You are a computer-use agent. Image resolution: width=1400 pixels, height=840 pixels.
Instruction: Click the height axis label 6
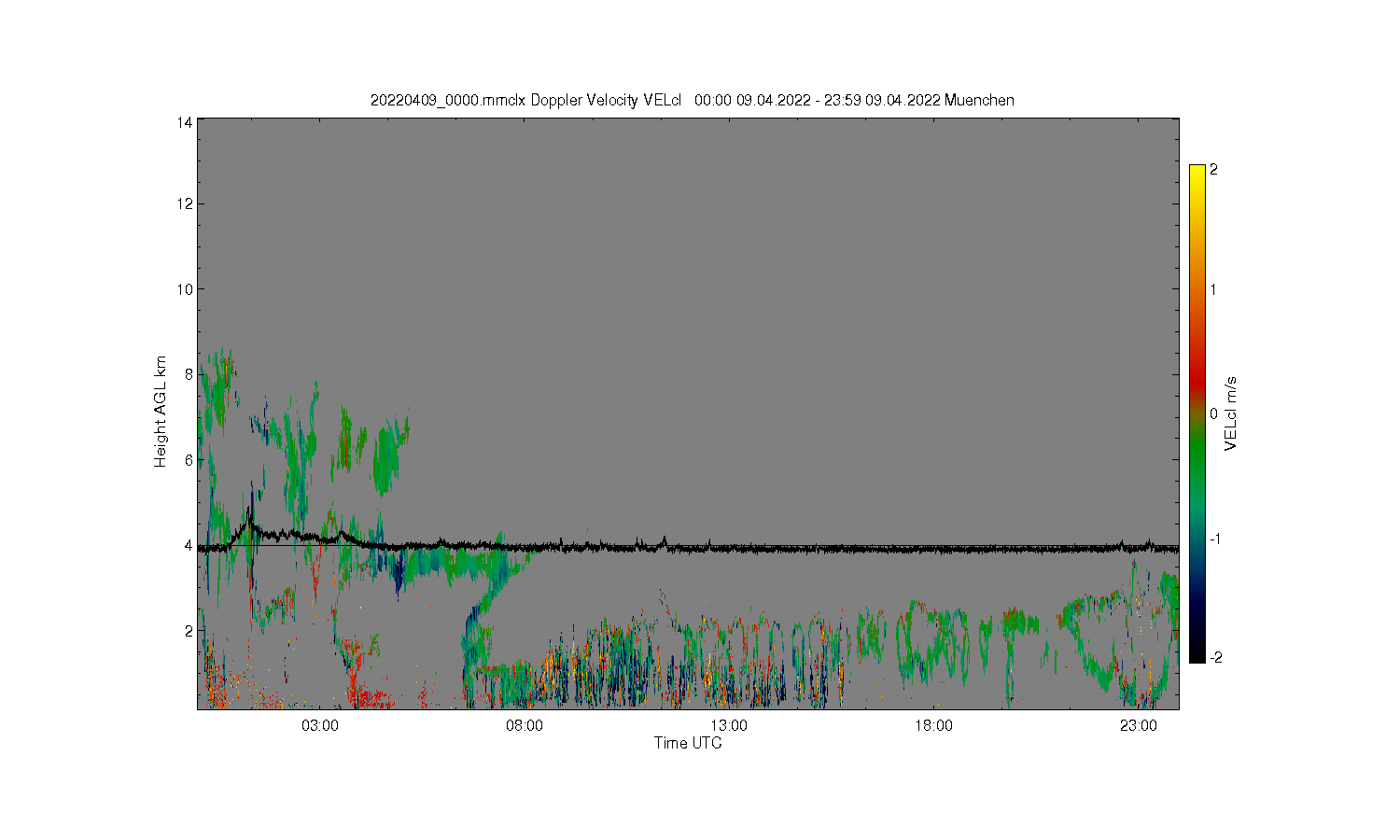[189, 460]
